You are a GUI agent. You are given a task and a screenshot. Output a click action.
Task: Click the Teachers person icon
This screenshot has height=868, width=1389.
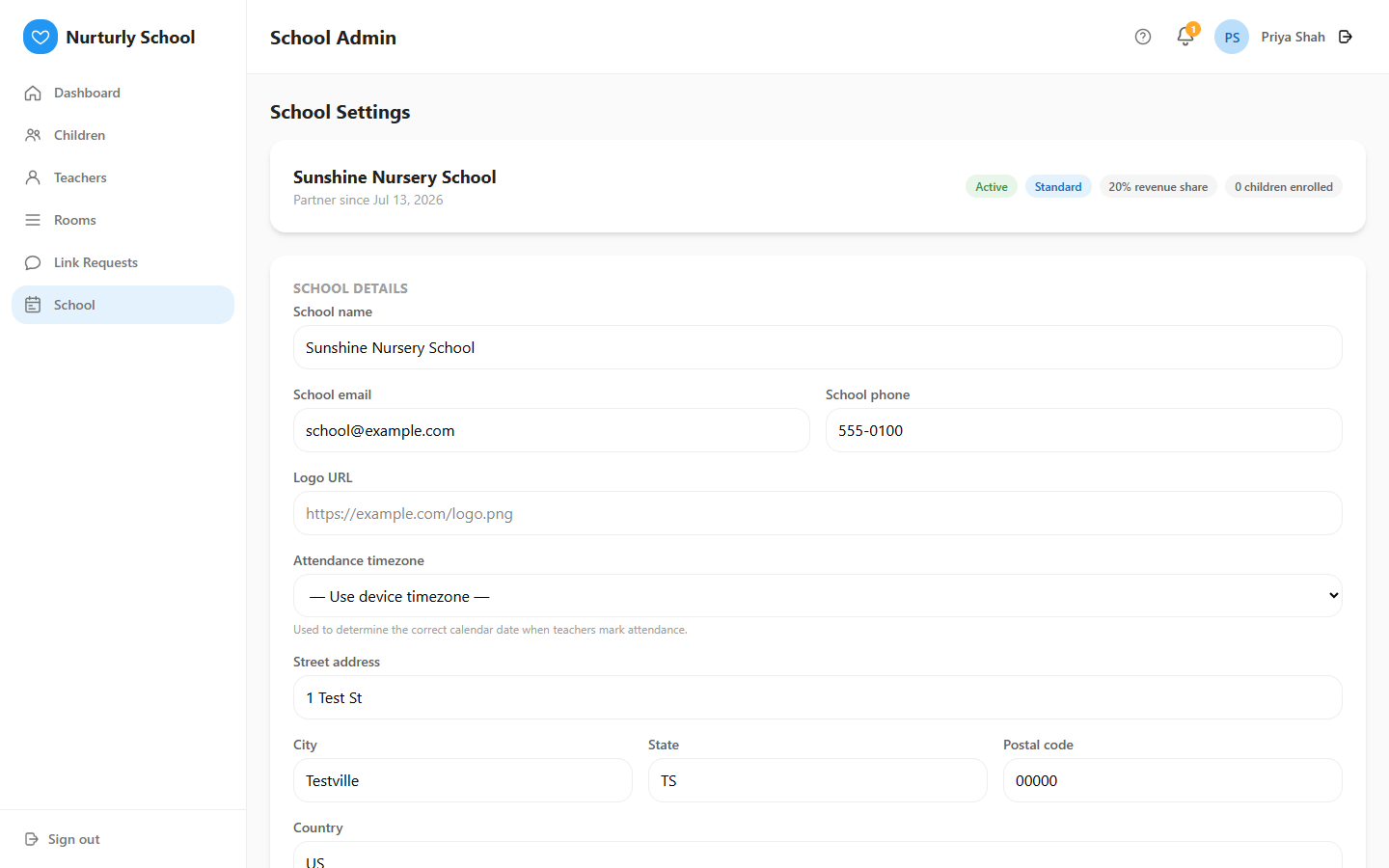point(33,177)
